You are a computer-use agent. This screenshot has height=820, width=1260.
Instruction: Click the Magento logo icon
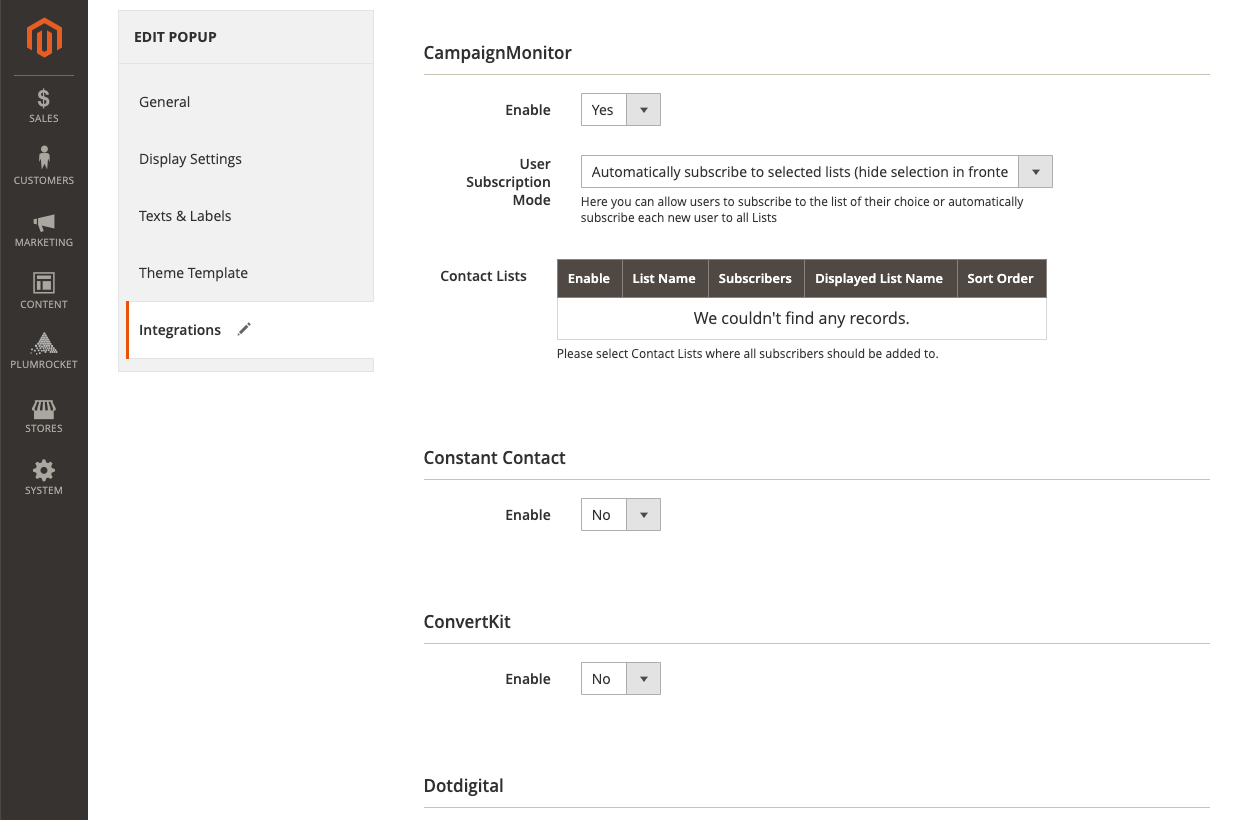click(x=44, y=38)
